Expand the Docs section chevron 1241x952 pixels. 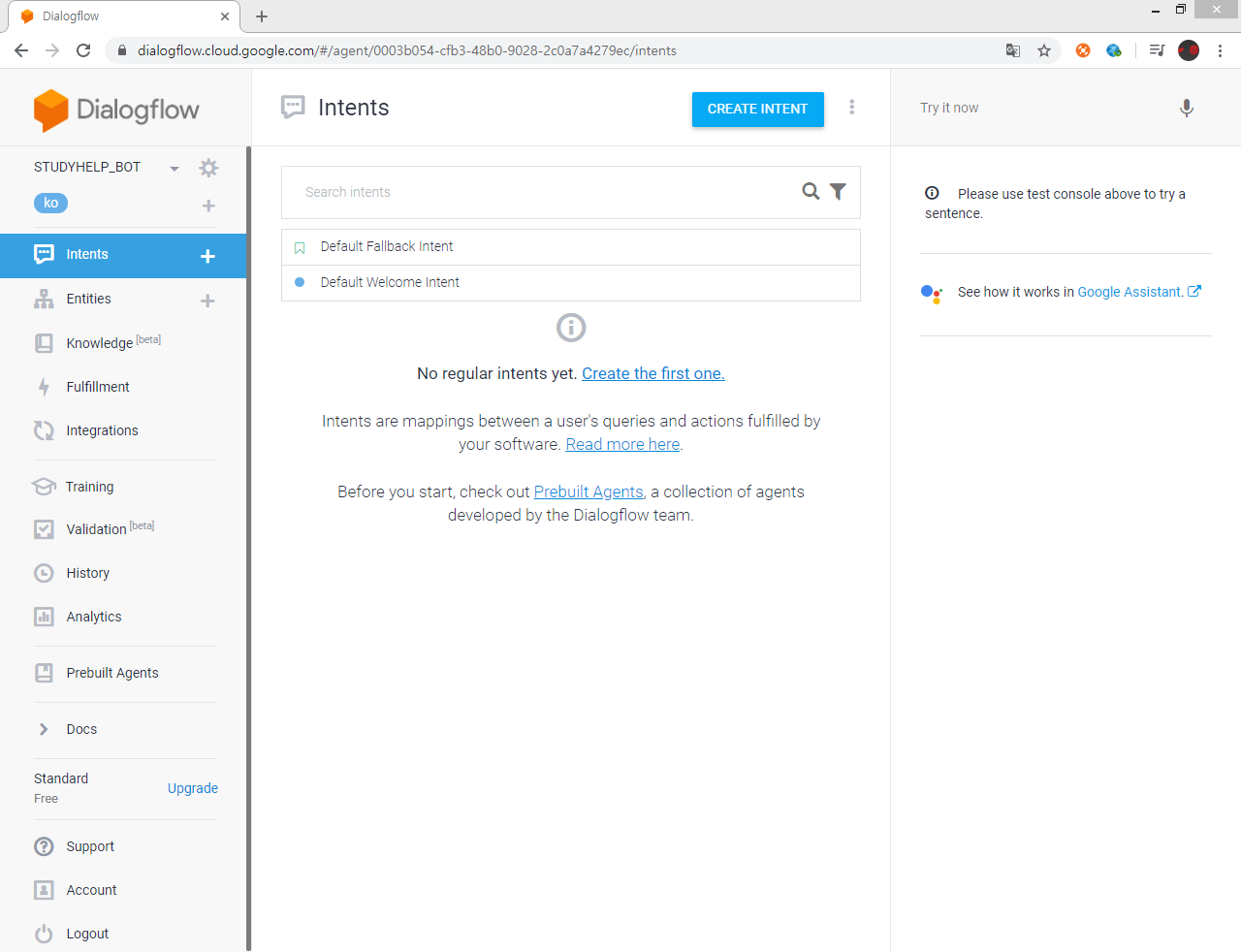(44, 729)
